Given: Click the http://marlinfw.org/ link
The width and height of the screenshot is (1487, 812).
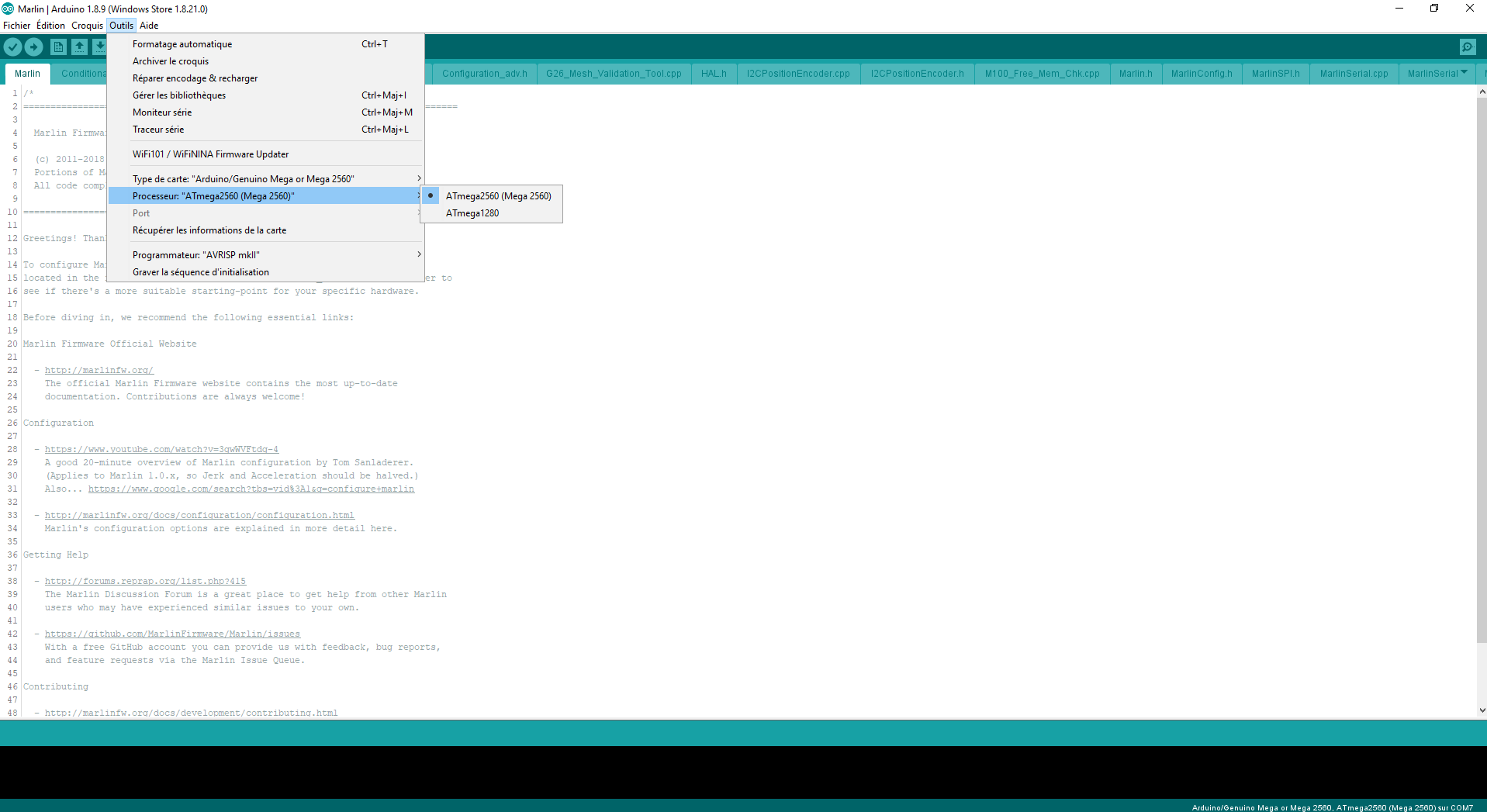Looking at the screenshot, I should 99,371.
